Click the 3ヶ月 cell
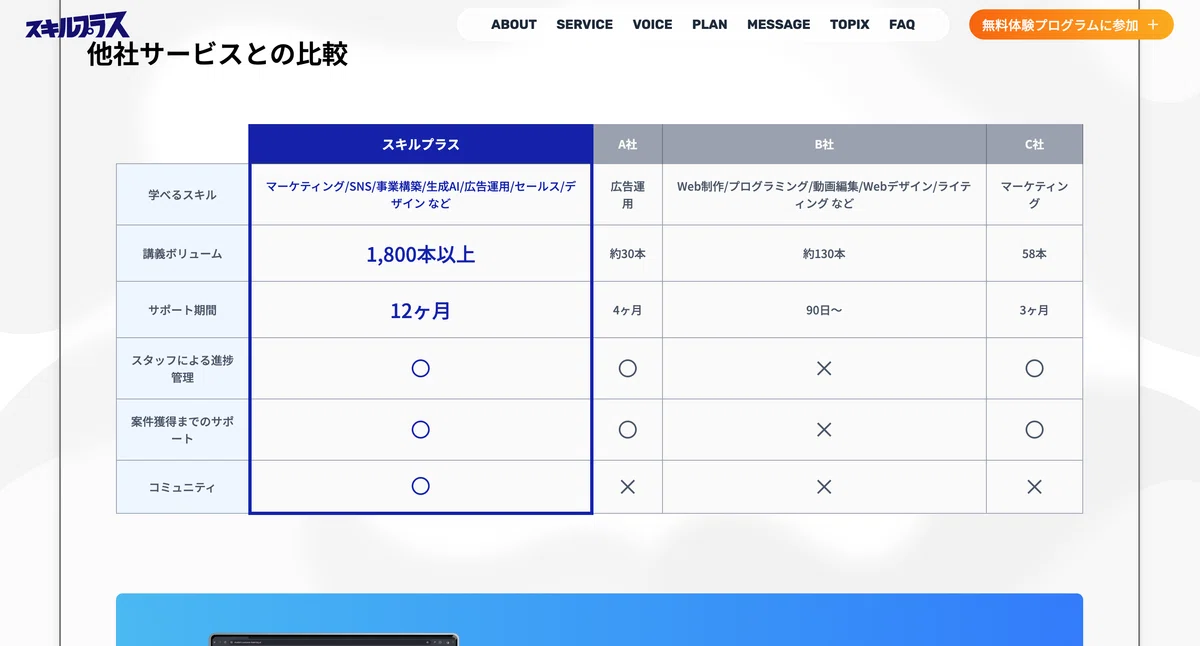1200x646 pixels. pos(1035,310)
